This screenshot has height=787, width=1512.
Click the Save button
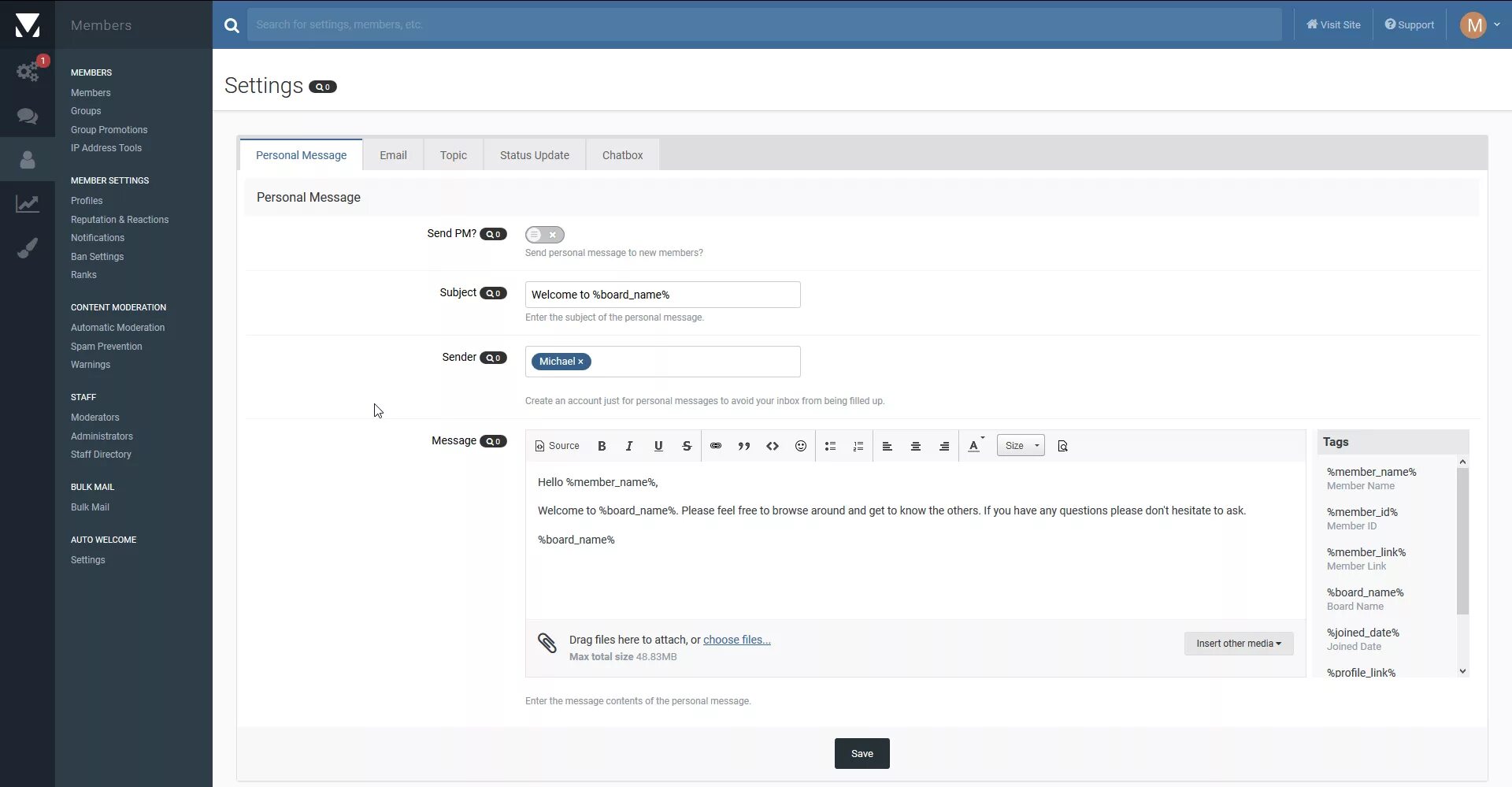pyautogui.click(x=862, y=754)
